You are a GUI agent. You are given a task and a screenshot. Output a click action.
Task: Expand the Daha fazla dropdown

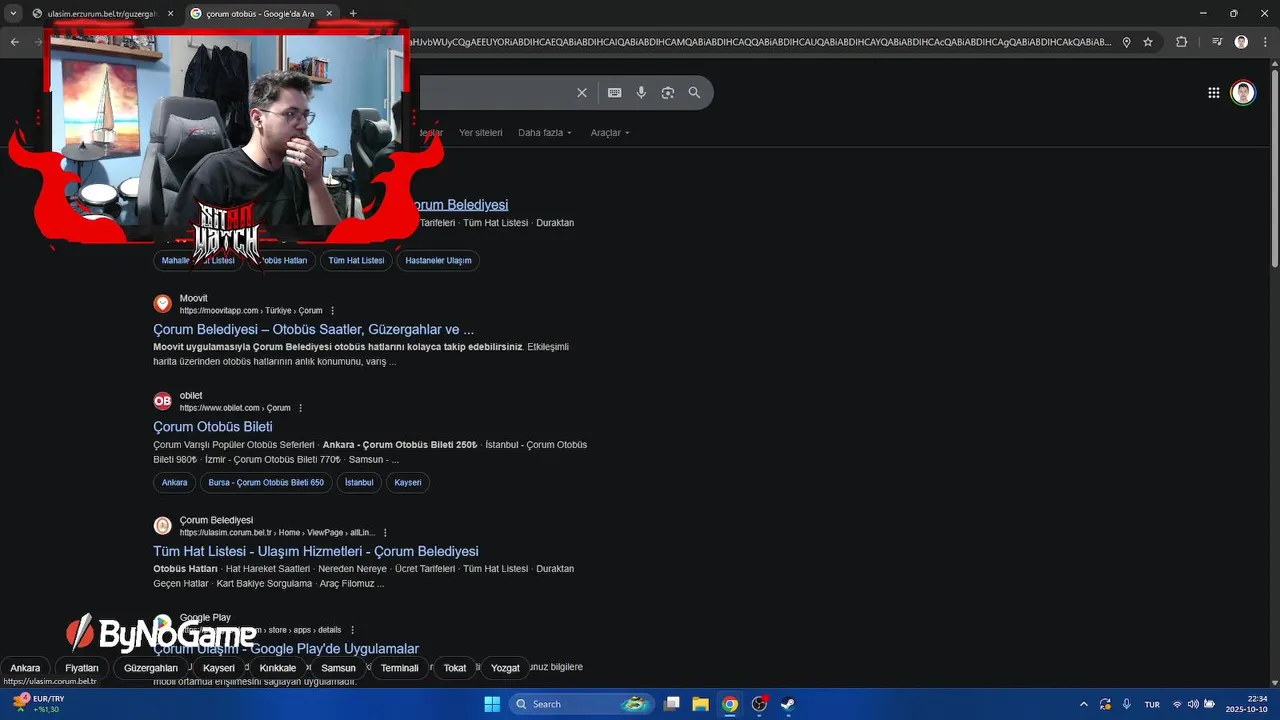click(545, 133)
